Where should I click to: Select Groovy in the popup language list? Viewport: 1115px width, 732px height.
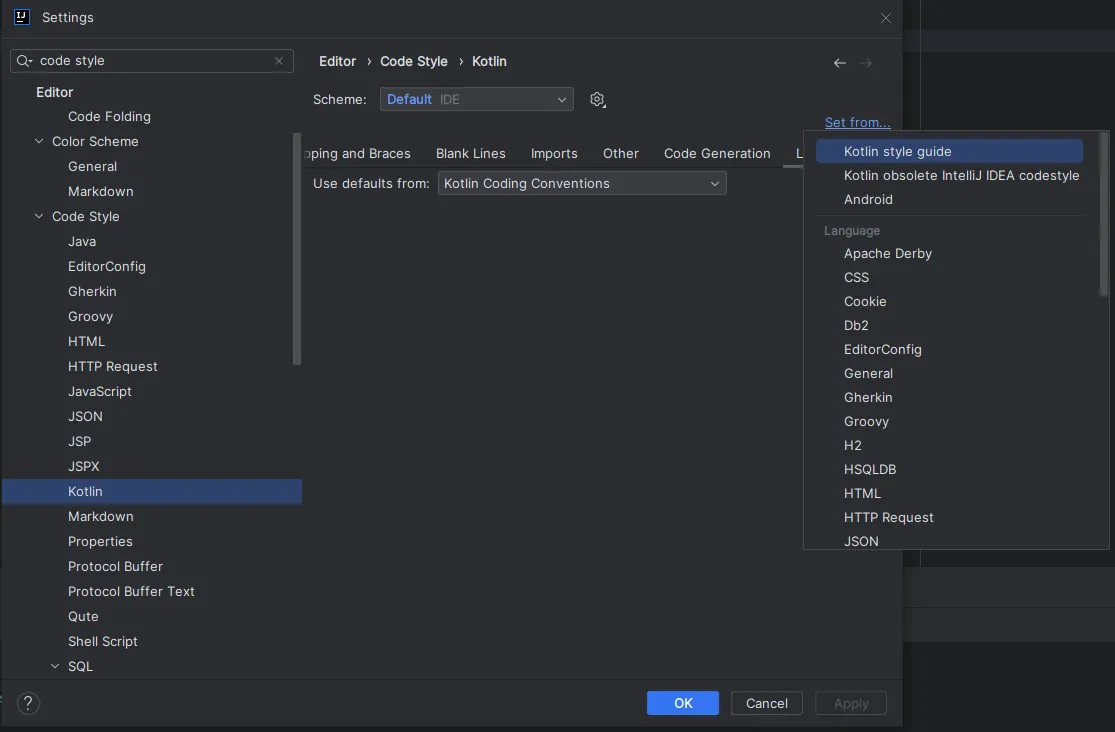click(949, 421)
